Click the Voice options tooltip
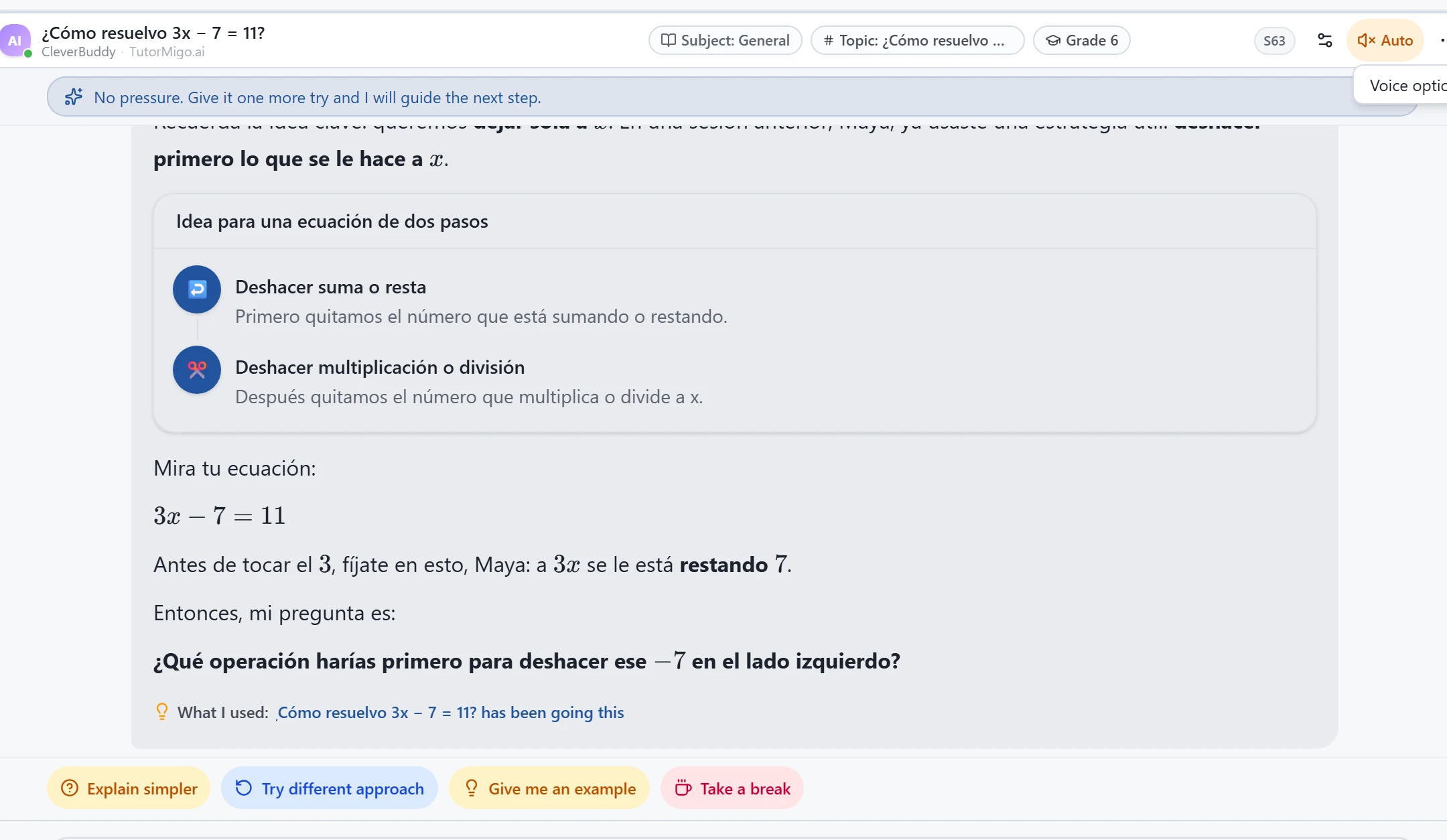Image resolution: width=1447 pixels, height=840 pixels. coord(1401,85)
